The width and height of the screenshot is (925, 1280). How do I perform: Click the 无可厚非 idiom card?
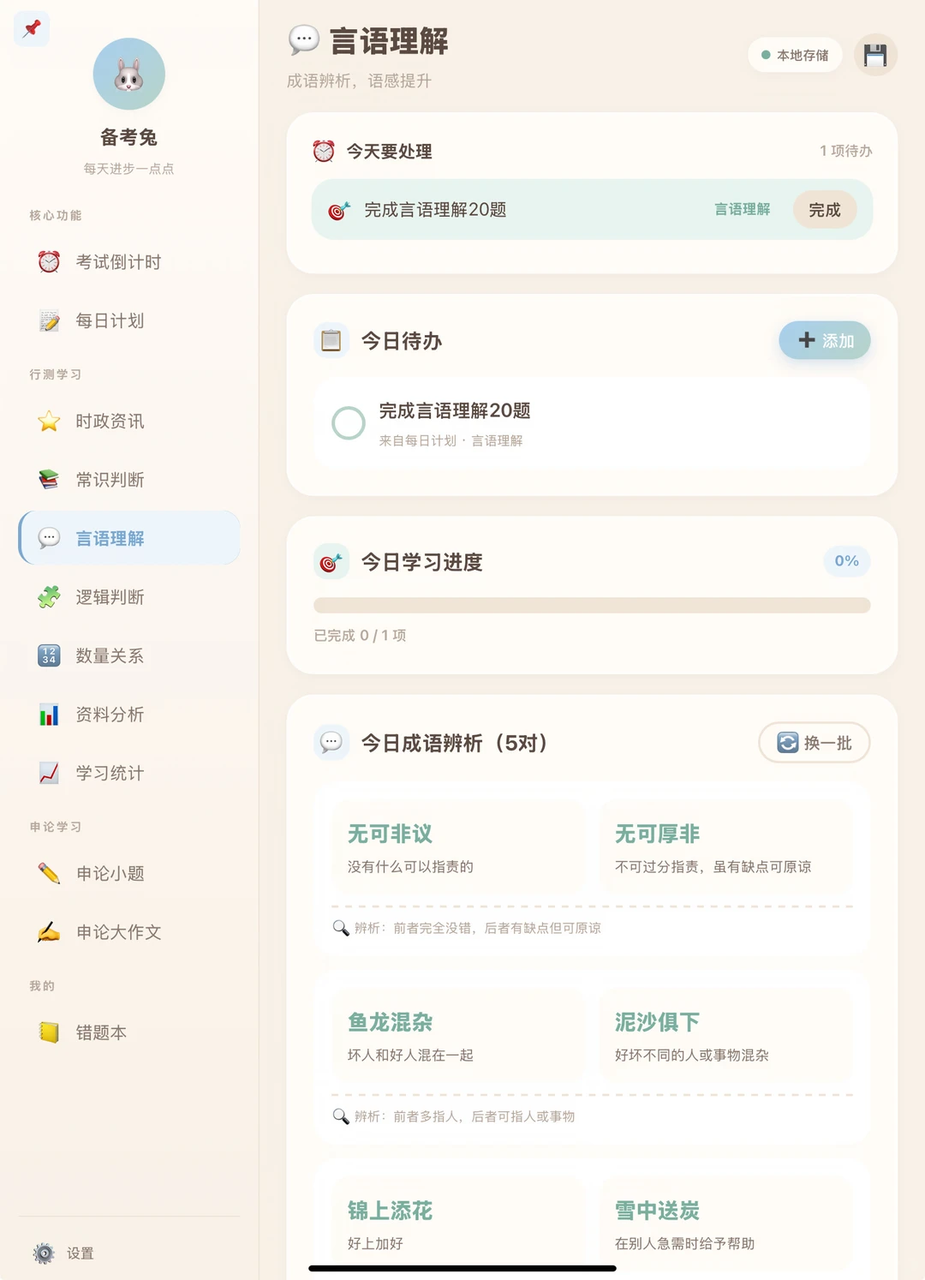pyautogui.click(x=725, y=847)
